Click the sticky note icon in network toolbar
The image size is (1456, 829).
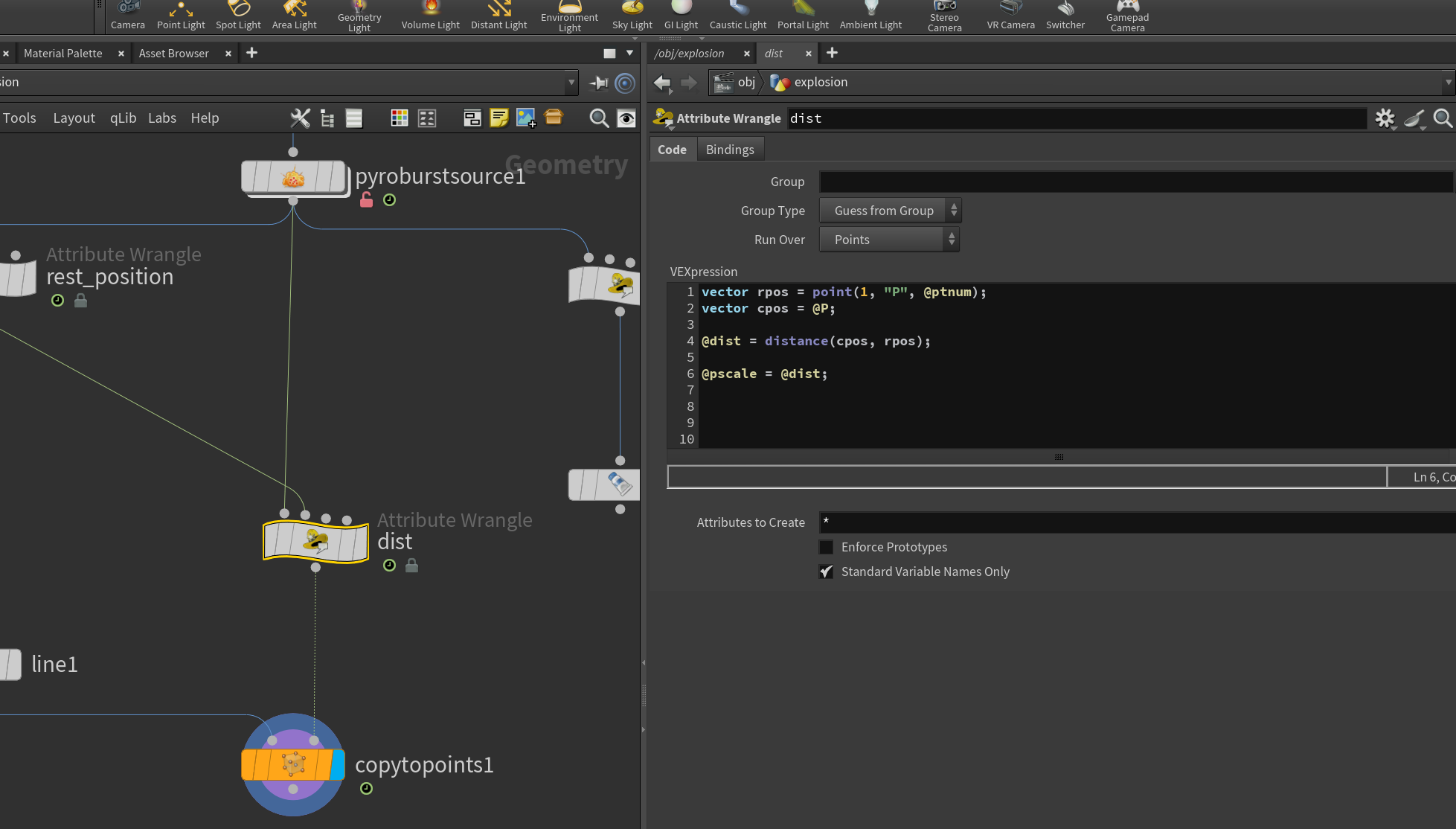pyautogui.click(x=499, y=118)
